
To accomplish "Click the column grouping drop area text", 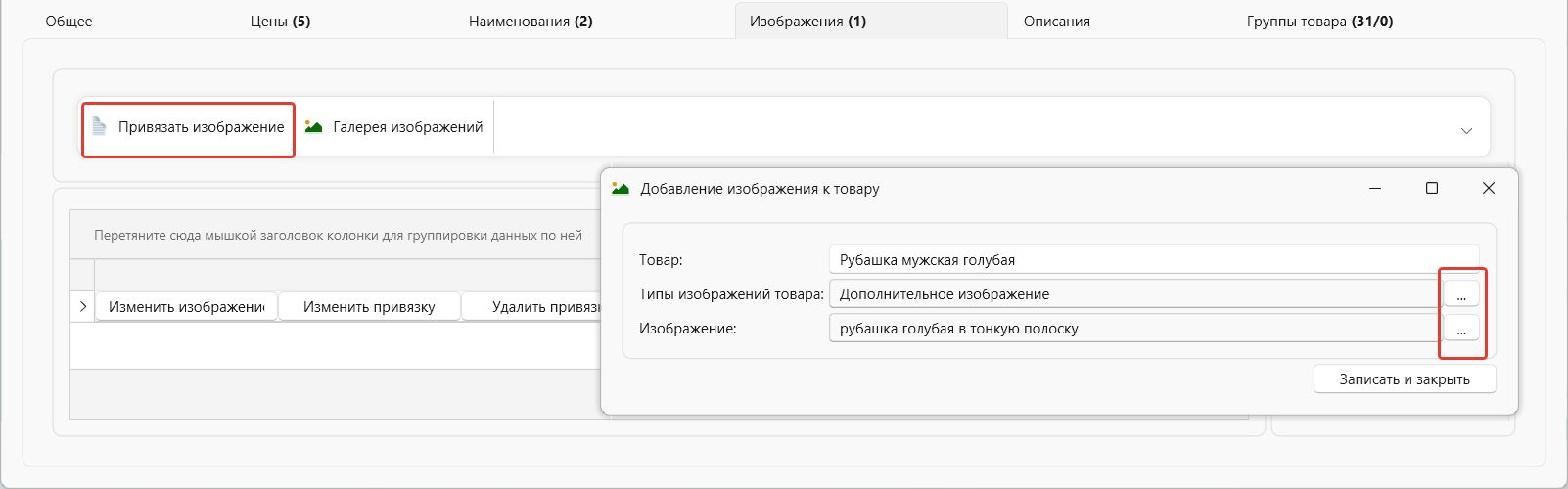I will click(x=338, y=235).
